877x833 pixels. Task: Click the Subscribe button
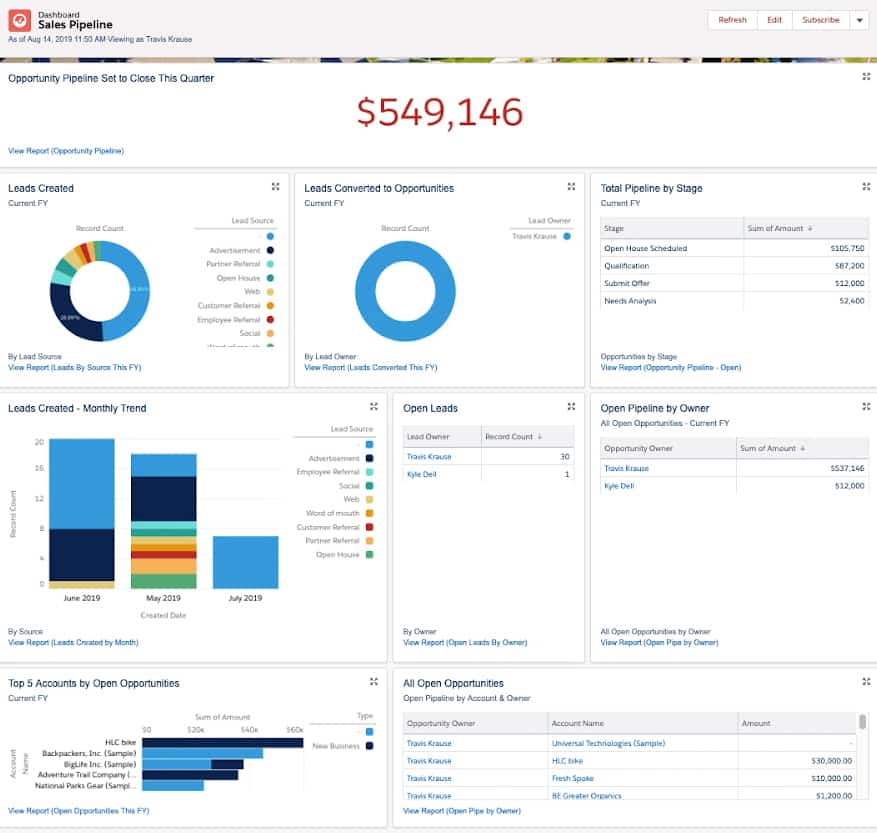click(x=821, y=20)
